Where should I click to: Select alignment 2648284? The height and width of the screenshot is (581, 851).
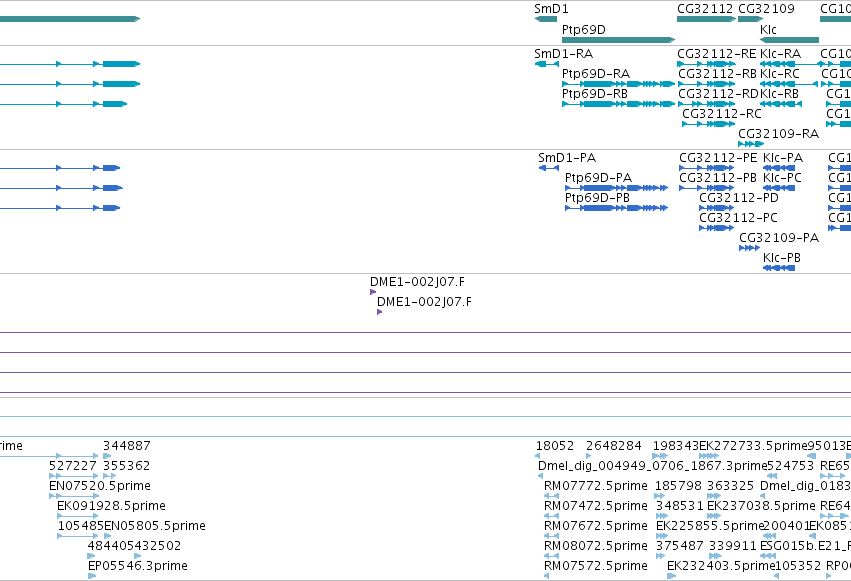[588, 456]
